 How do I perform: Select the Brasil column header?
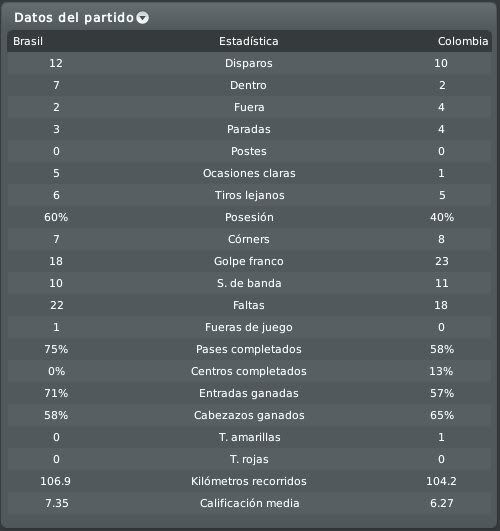point(28,41)
